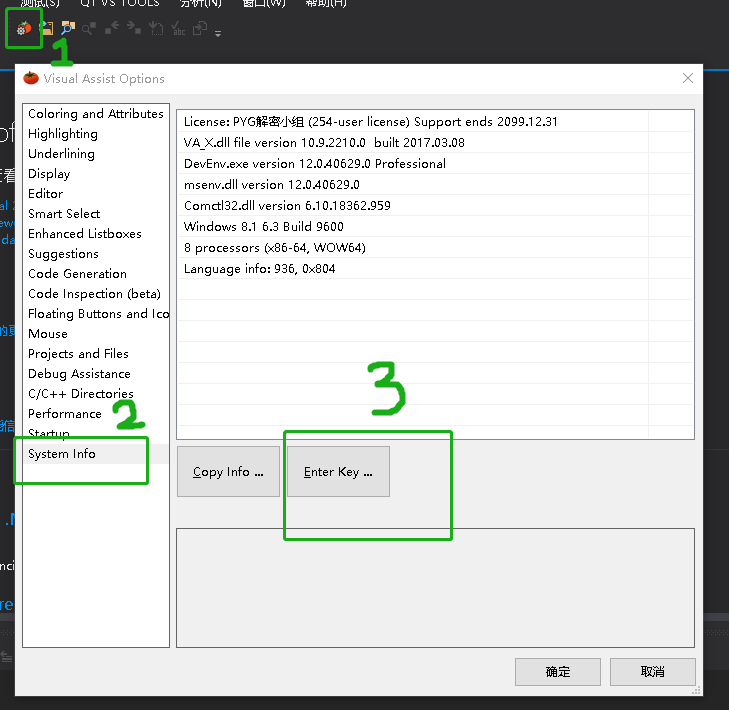729x710 pixels.
Task: Select the Editor category
Action: (x=96, y=194)
